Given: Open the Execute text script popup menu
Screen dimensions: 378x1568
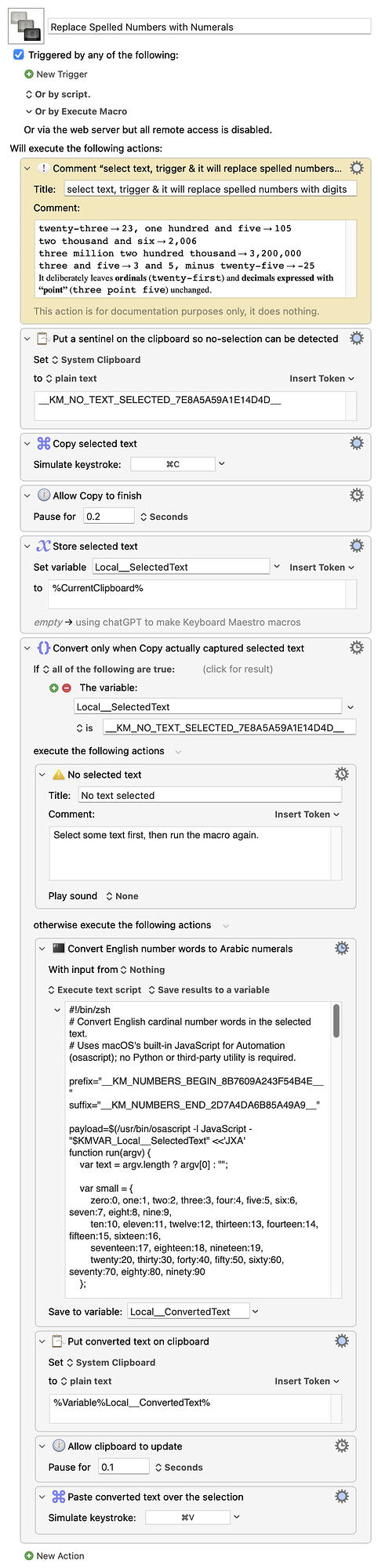Looking at the screenshot, I should (95, 989).
